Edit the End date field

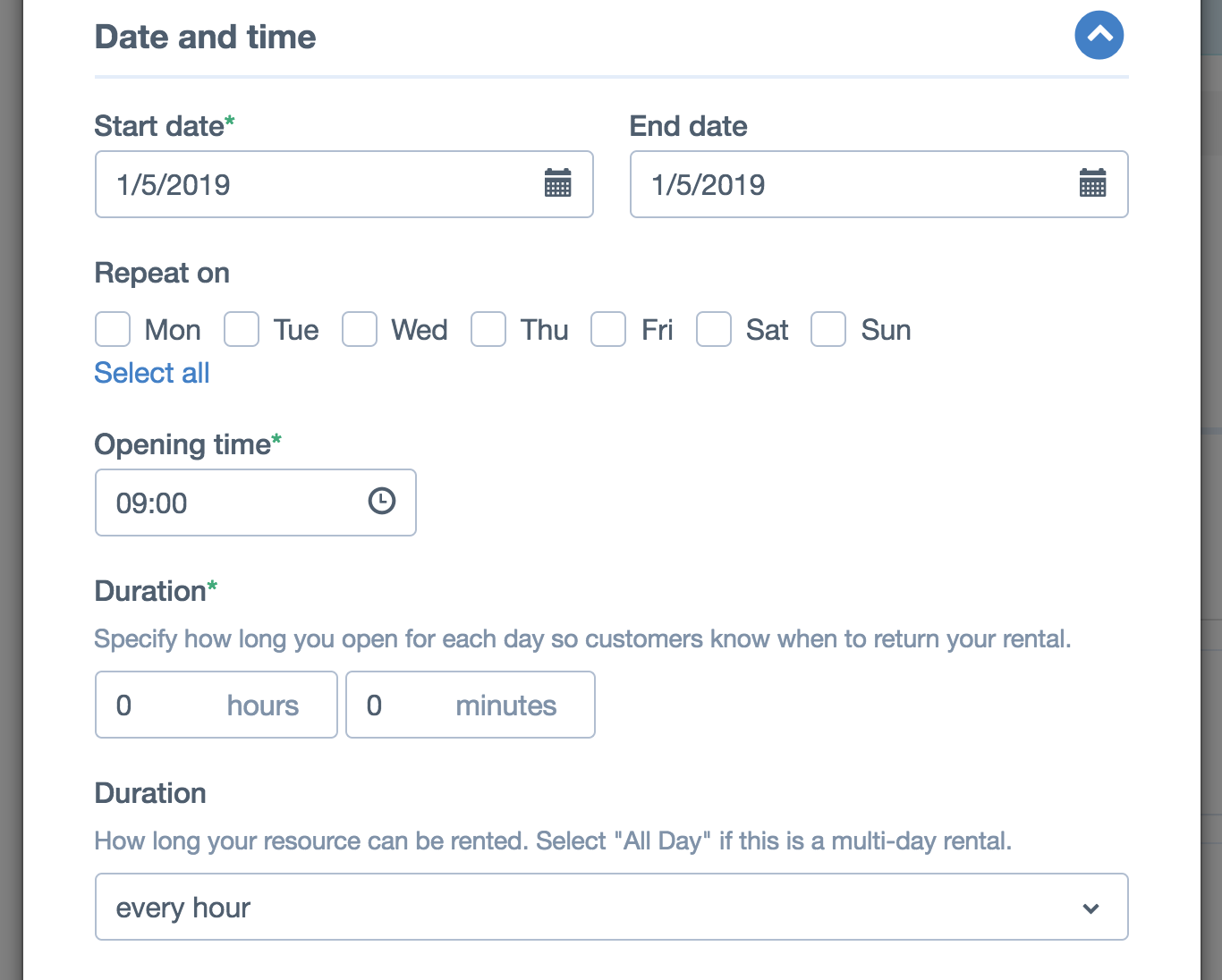[879, 184]
